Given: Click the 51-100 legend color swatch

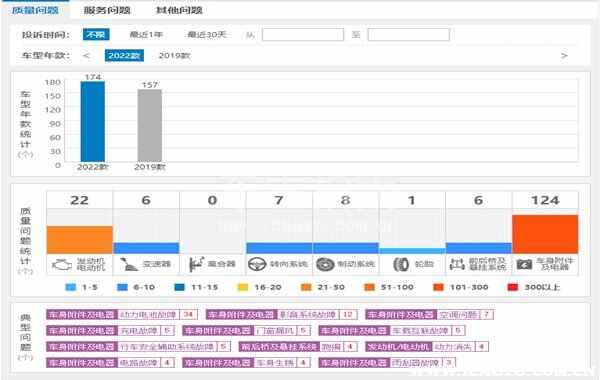Looking at the screenshot, I should tap(369, 287).
